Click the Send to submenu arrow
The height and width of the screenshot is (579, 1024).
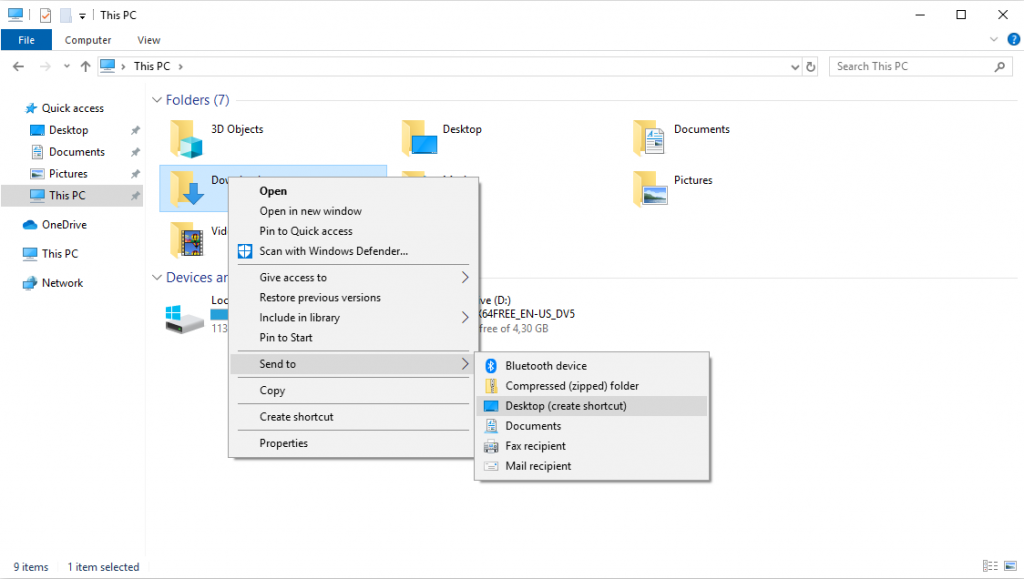click(x=465, y=364)
